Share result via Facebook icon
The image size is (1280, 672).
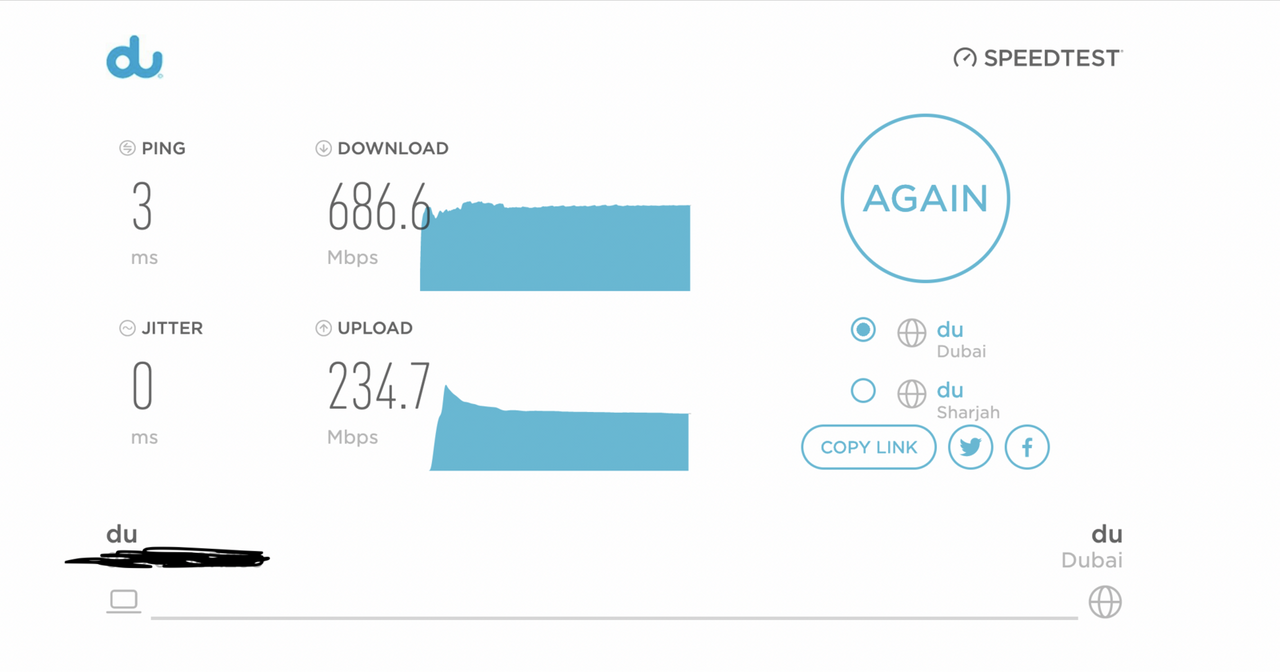(1027, 447)
